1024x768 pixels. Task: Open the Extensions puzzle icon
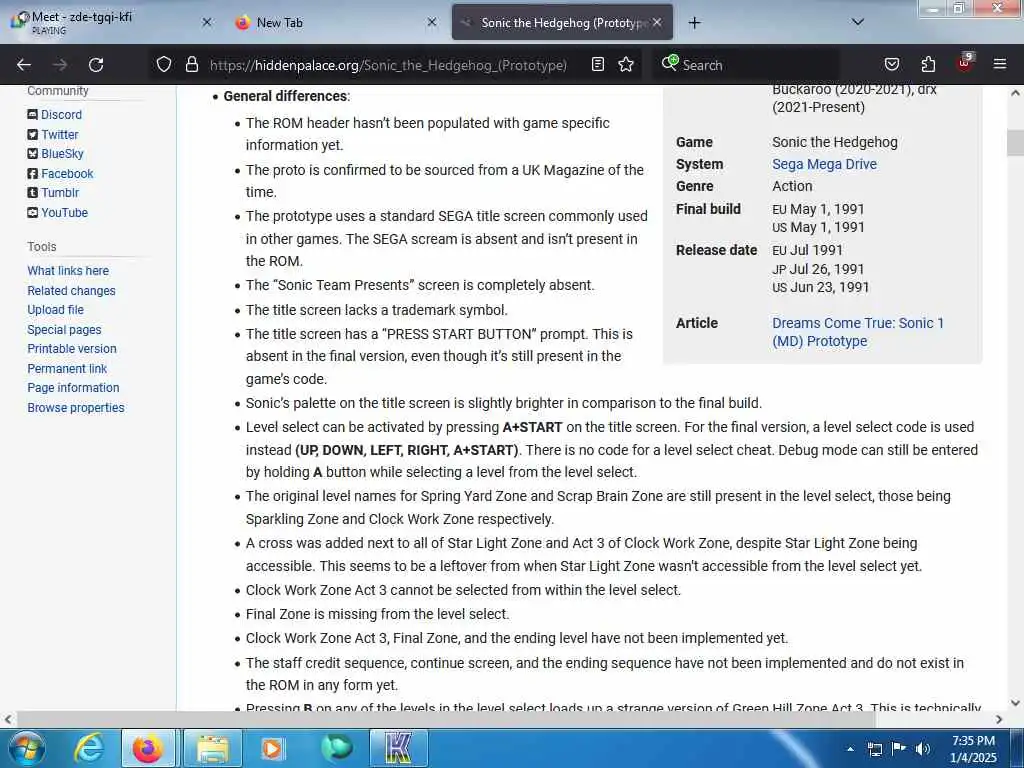(928, 64)
